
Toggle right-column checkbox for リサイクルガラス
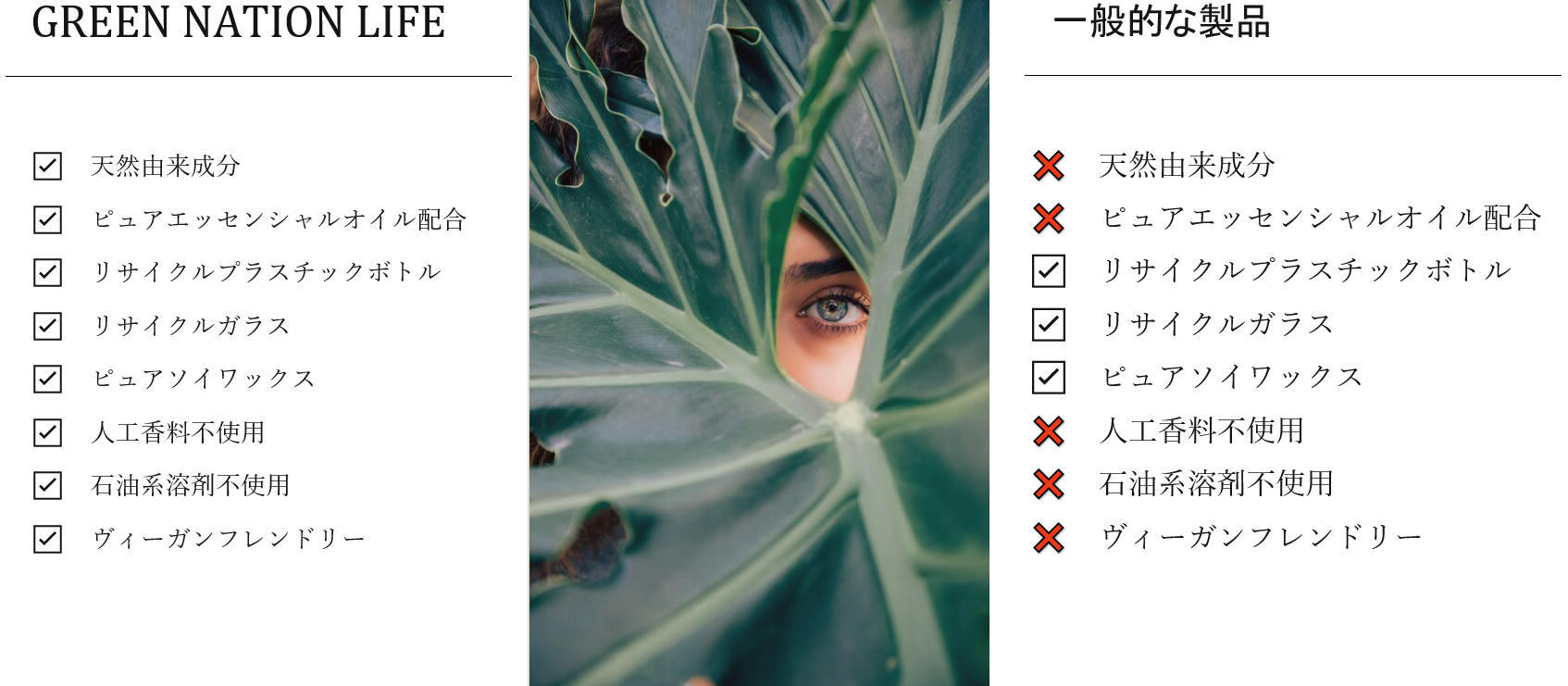click(1049, 325)
